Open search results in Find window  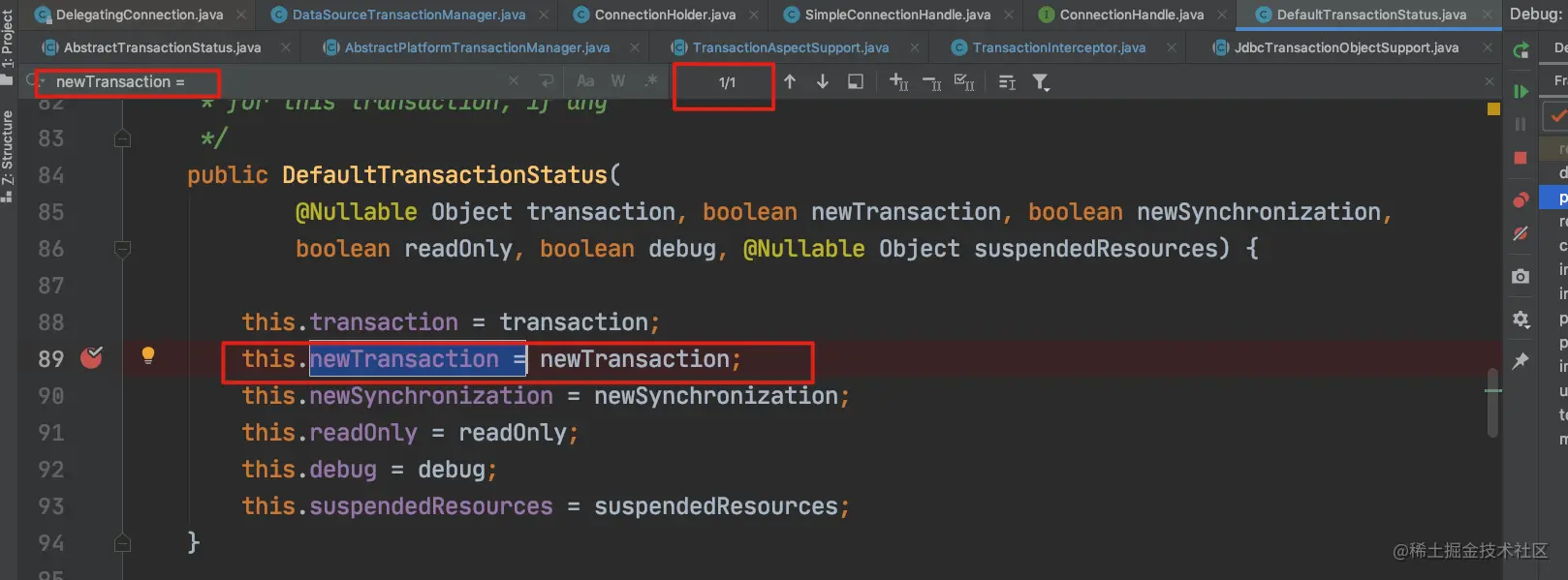855,82
